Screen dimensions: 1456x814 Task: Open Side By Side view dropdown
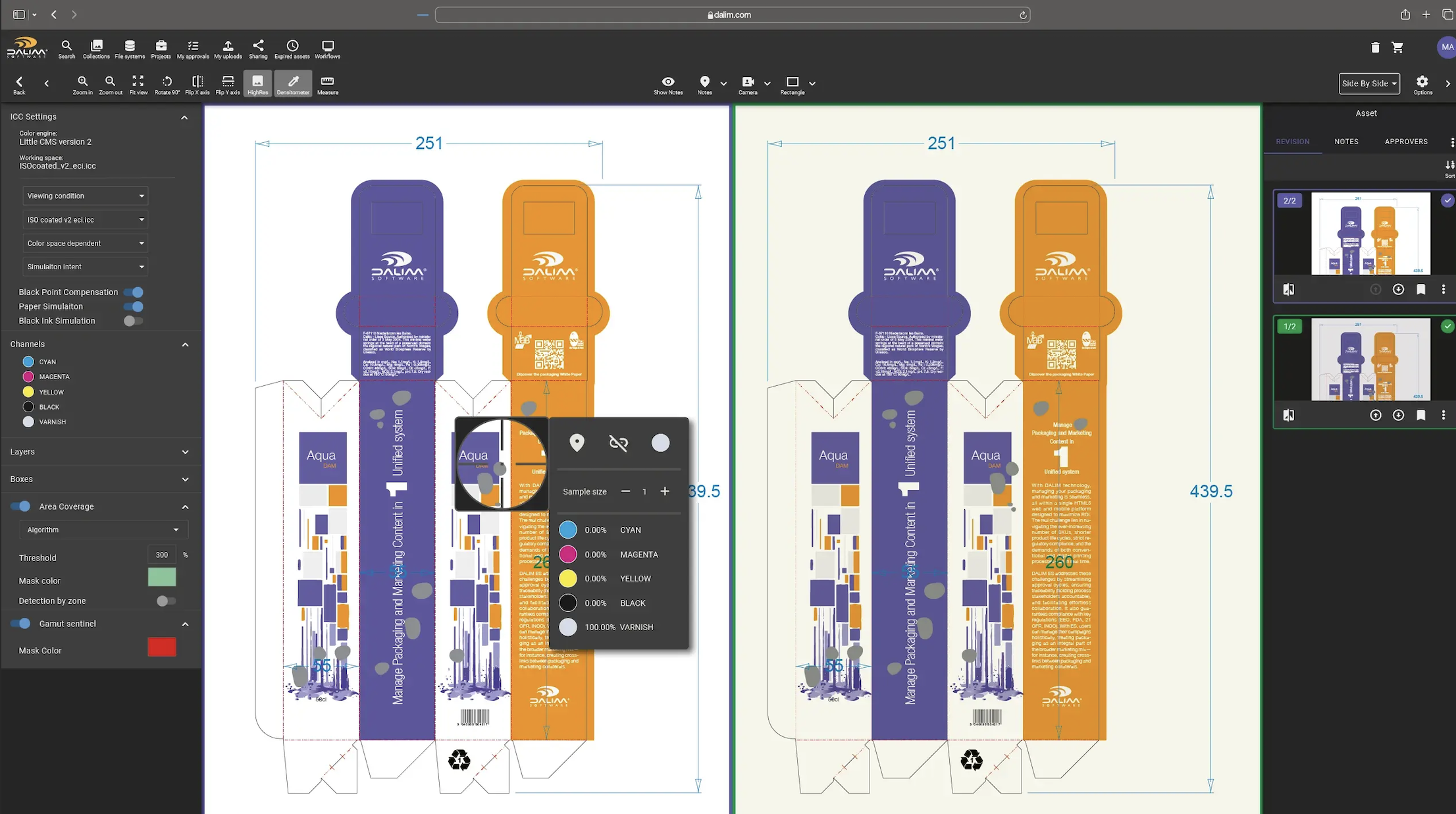(1368, 84)
